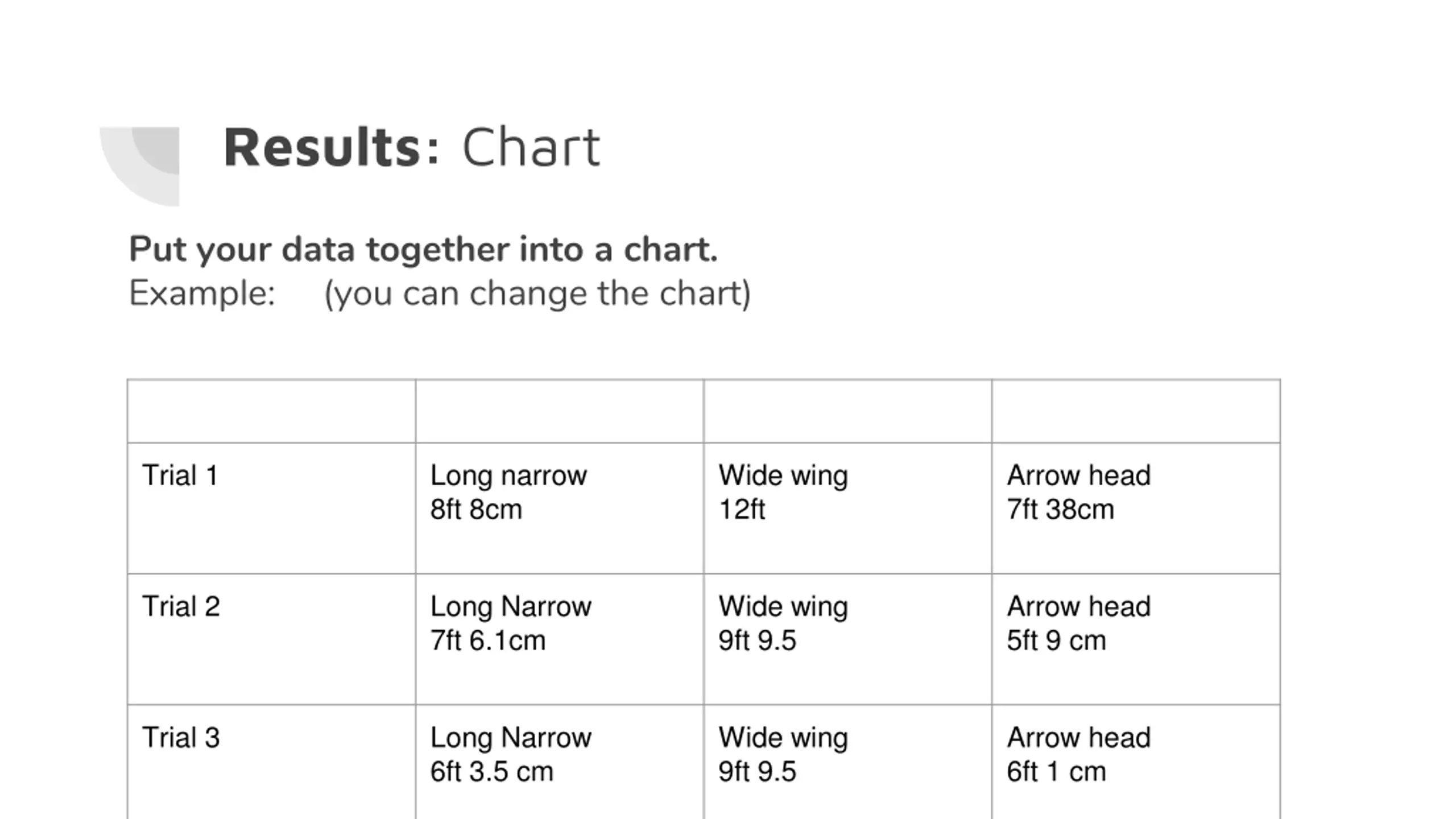
Task: Click the 'Example:' label text
Action: coord(202,293)
